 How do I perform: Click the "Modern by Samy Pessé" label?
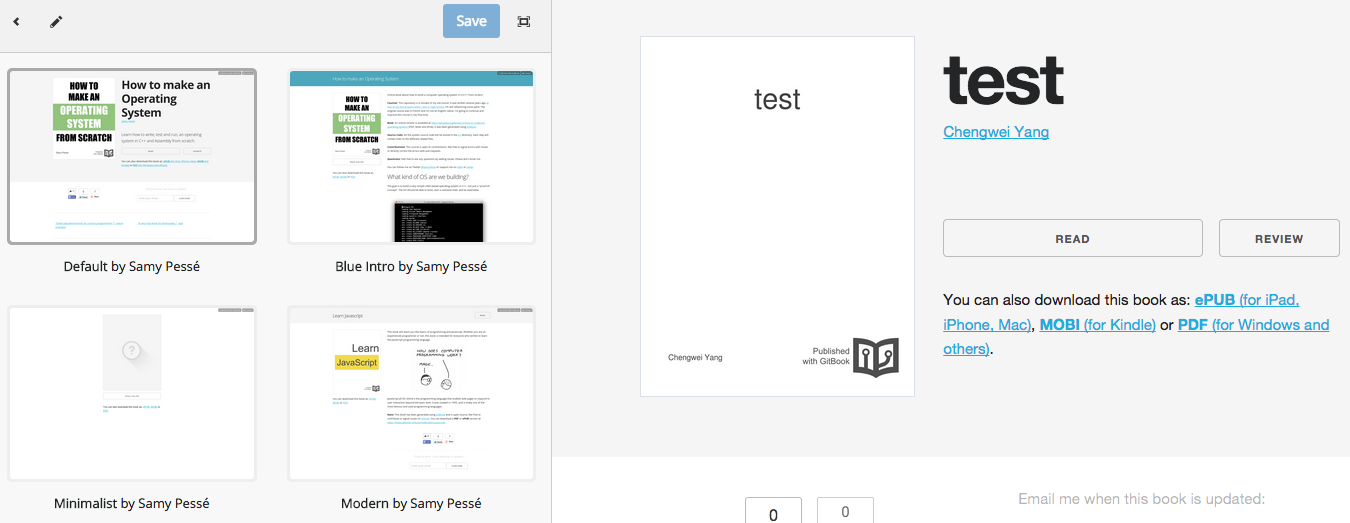point(411,503)
